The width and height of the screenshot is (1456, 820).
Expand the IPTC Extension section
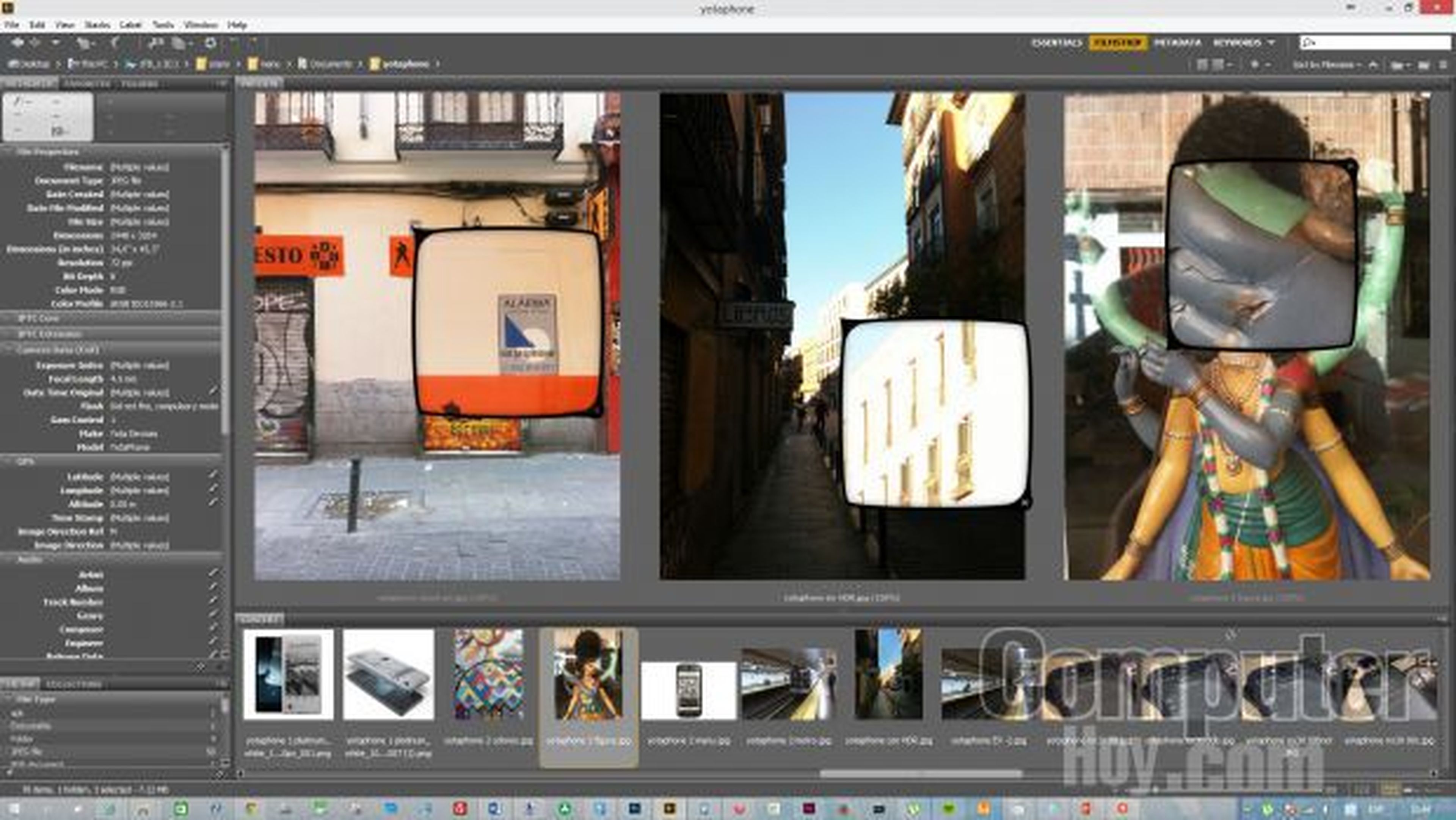(x=7, y=334)
